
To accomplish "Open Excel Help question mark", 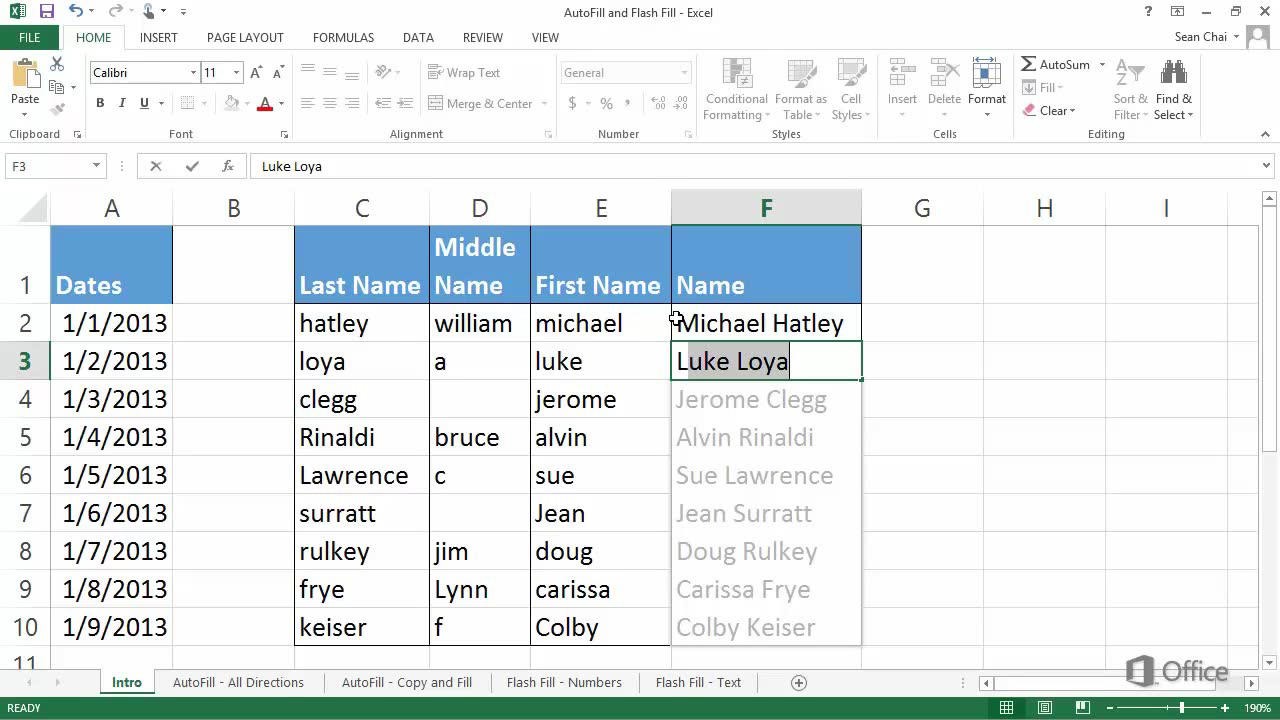I will point(1148,12).
